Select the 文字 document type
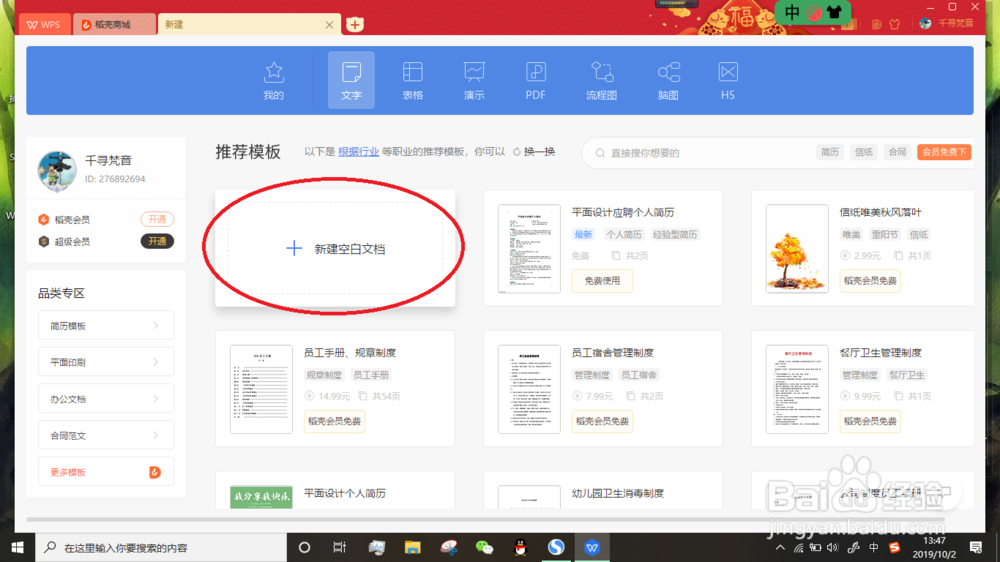Screen dimensions: 1000x562 tap(351, 81)
